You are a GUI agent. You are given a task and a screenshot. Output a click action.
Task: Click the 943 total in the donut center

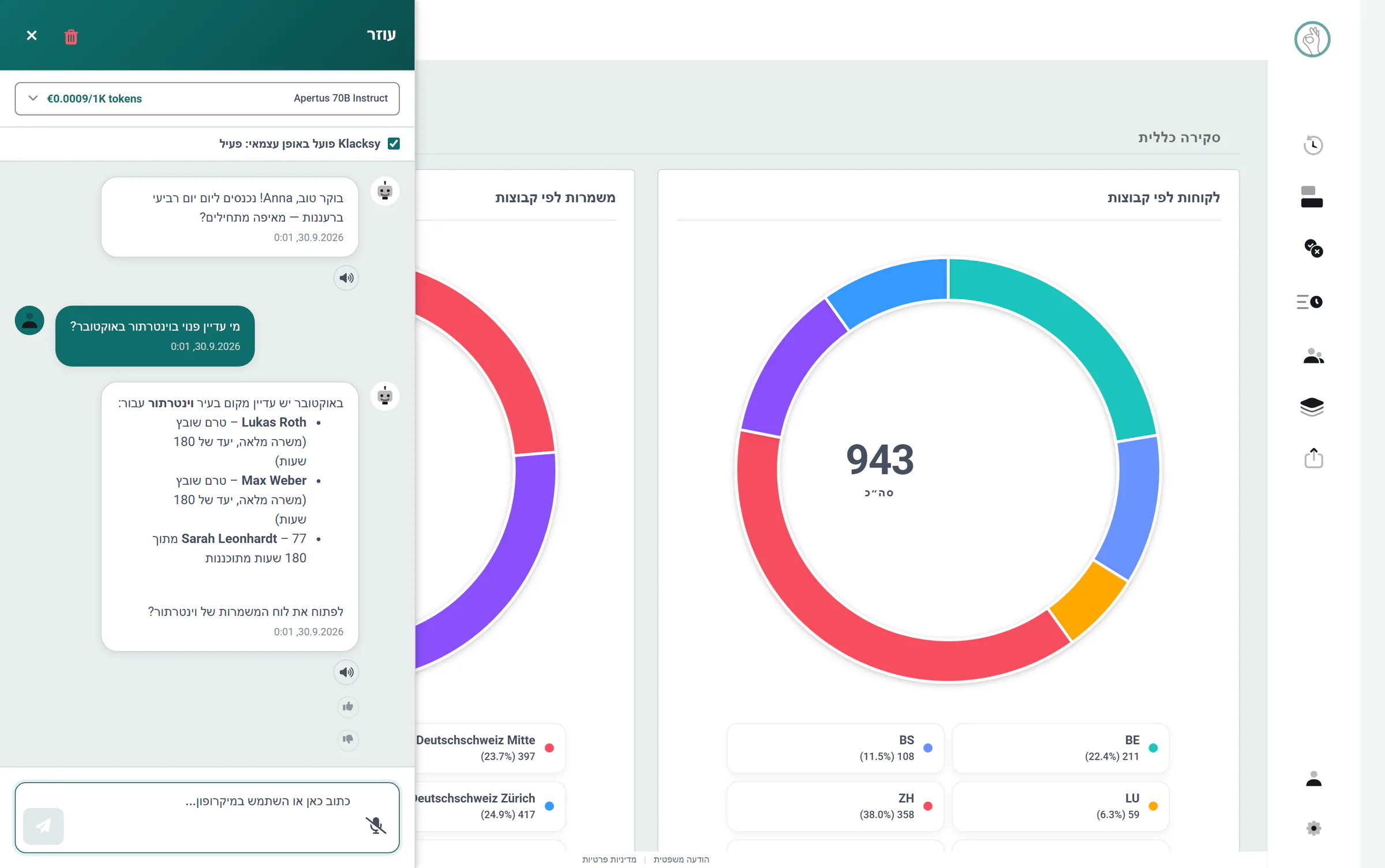[x=880, y=460]
